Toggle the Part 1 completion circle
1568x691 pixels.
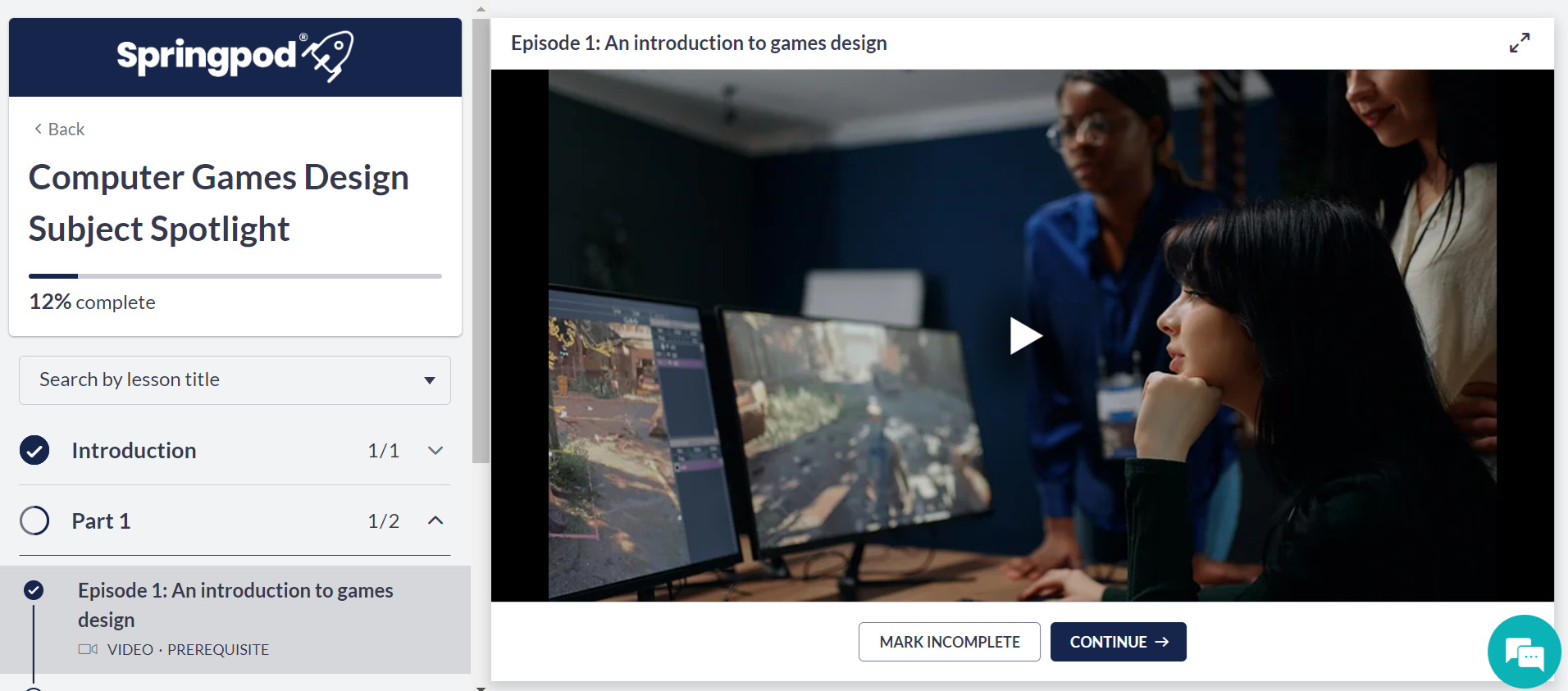[34, 521]
